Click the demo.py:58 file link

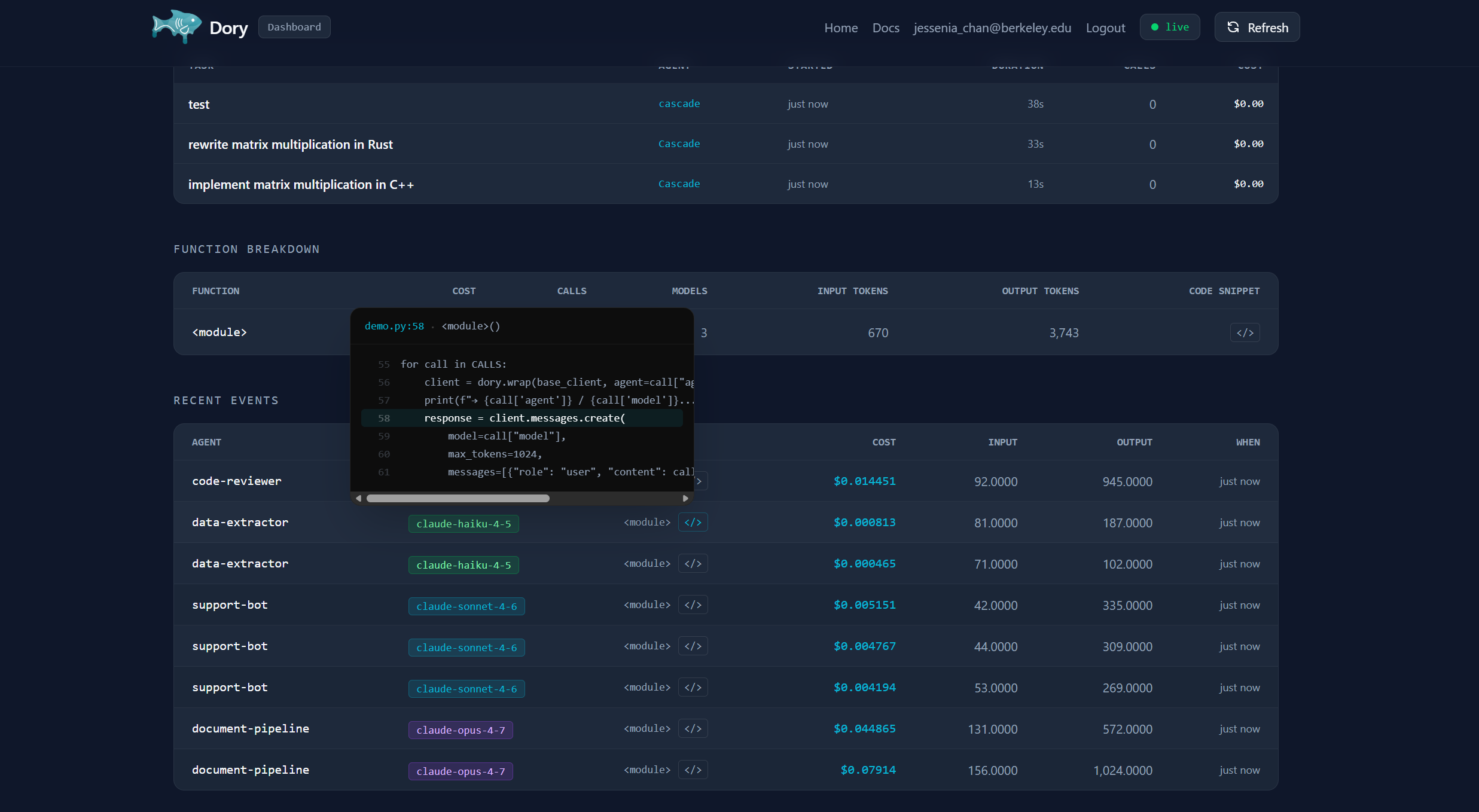(394, 326)
